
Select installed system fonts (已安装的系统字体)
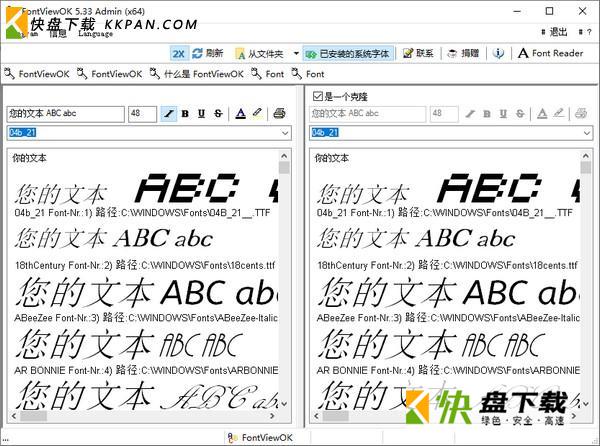pyautogui.click(x=348, y=54)
